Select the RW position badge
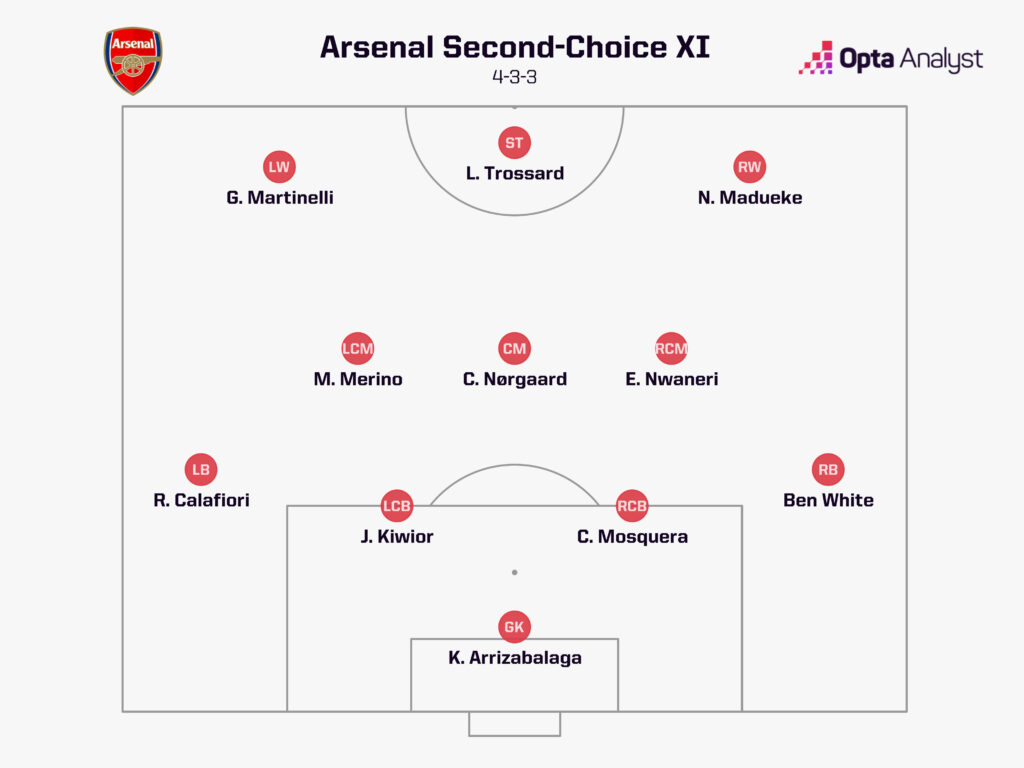Image resolution: width=1024 pixels, height=768 pixels. (x=749, y=167)
